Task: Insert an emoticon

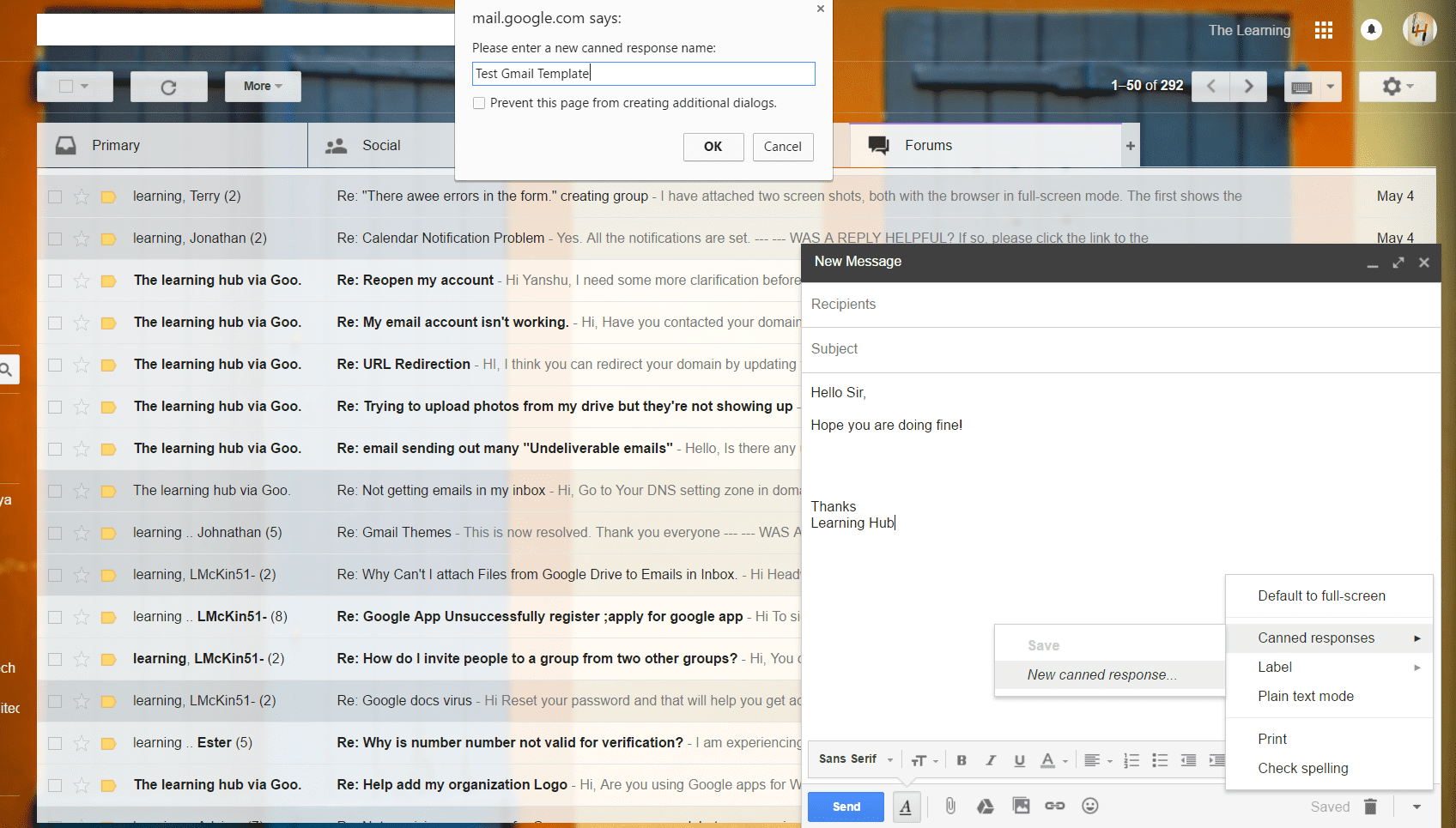Action: pyautogui.click(x=1090, y=806)
